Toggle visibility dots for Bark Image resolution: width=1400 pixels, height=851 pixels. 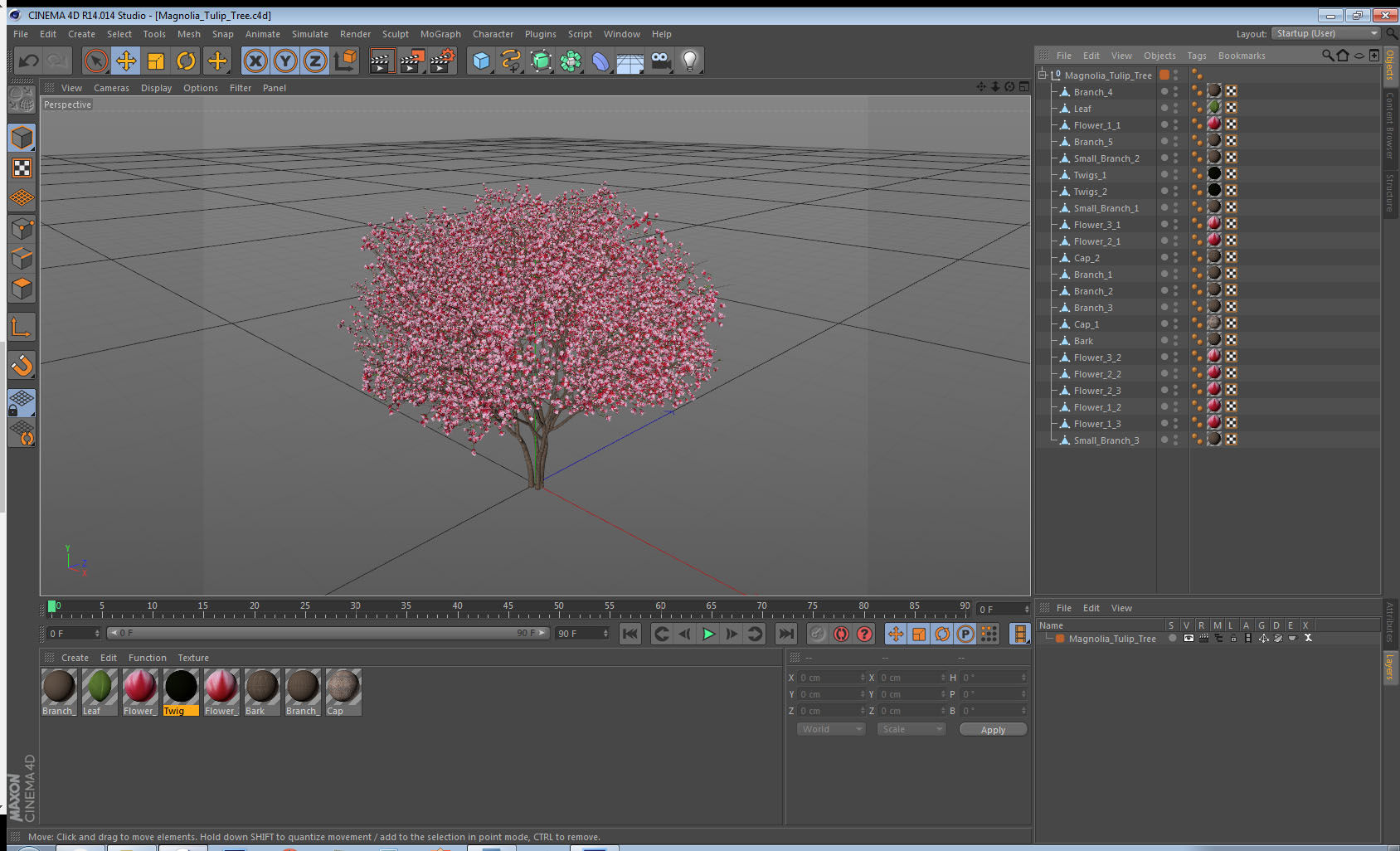(1175, 341)
